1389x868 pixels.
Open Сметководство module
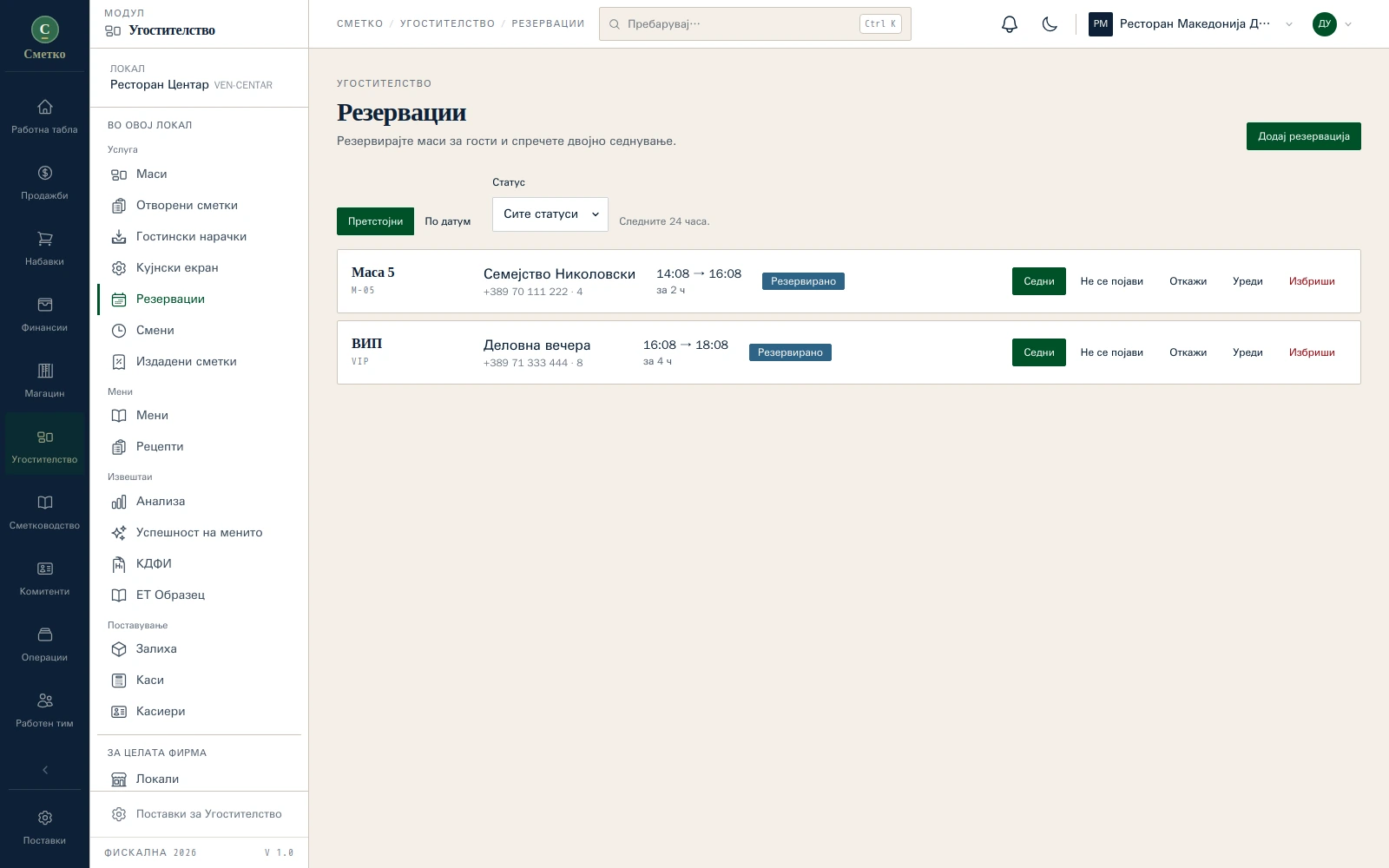coord(44,512)
